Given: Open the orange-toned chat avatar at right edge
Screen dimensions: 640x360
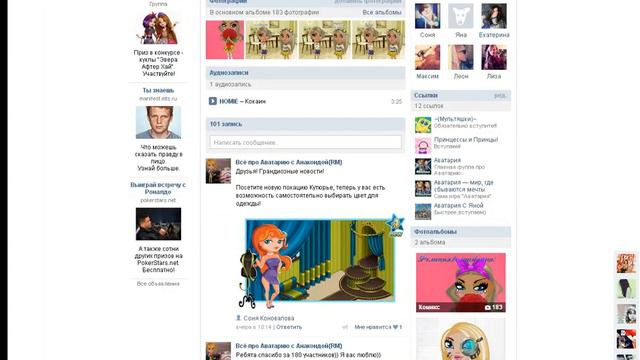Looking at the screenshot, I should (626, 263).
